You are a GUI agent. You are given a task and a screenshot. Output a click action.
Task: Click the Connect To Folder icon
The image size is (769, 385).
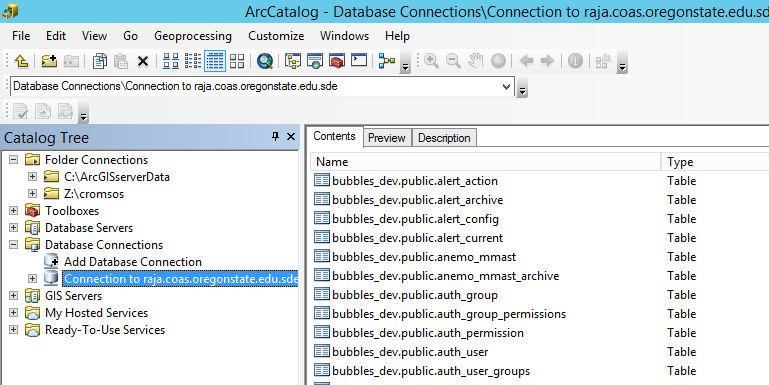click(x=49, y=61)
